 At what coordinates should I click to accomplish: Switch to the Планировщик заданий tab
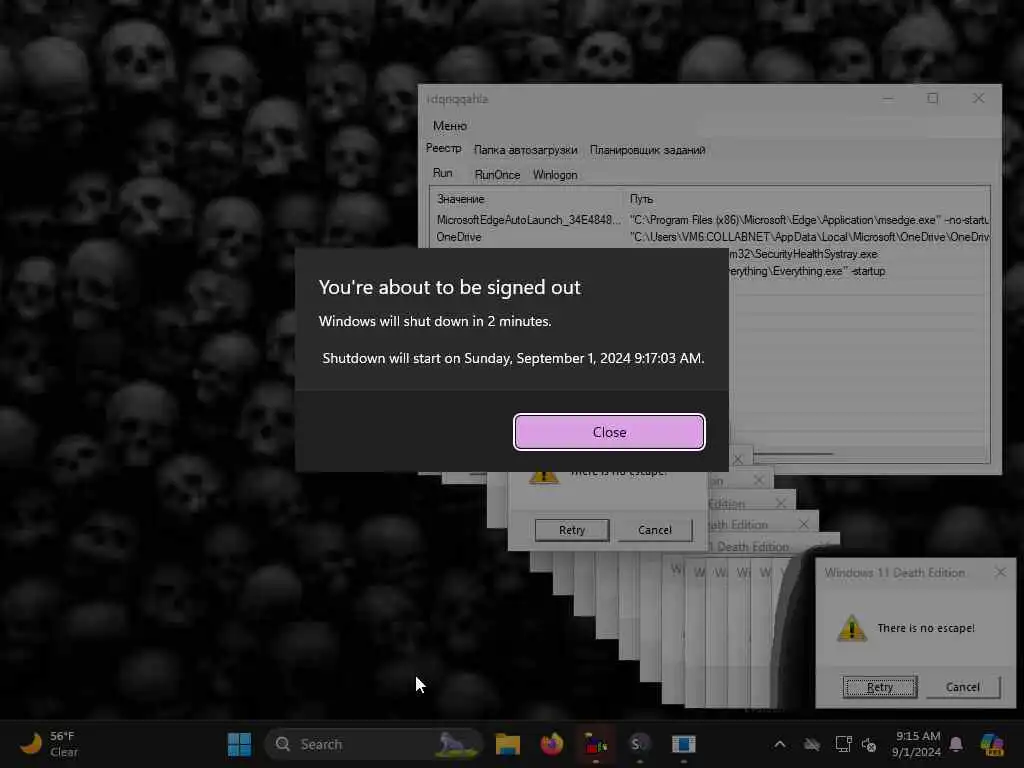tap(647, 150)
